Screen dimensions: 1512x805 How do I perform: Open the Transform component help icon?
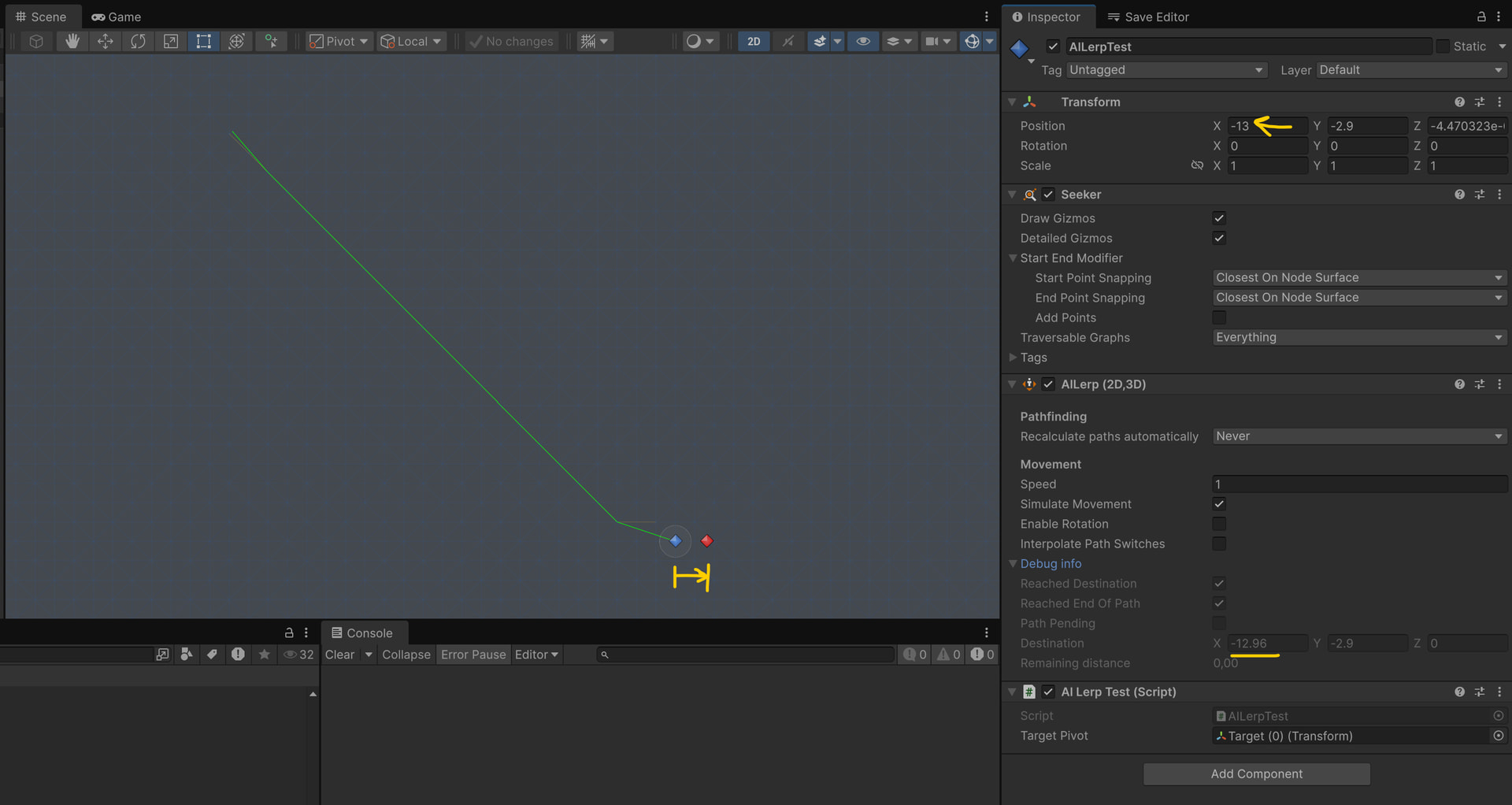pyautogui.click(x=1459, y=102)
